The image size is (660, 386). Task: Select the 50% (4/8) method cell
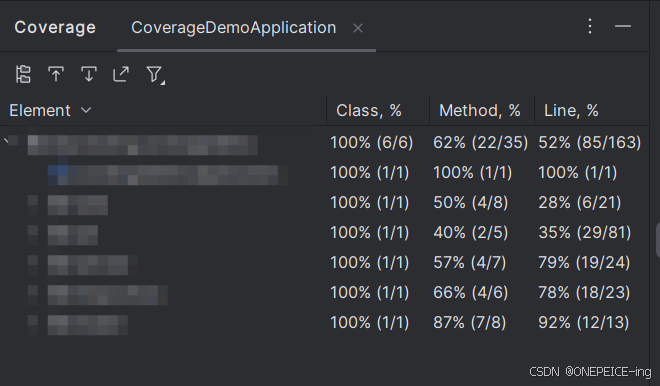[471, 203]
